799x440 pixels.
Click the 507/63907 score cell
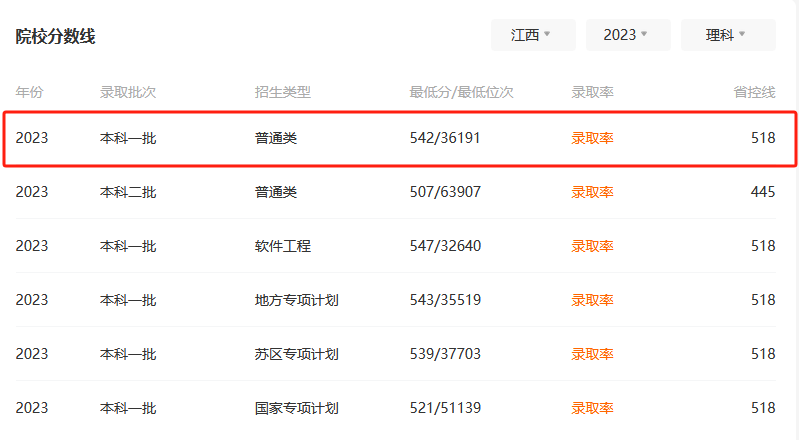tap(445, 192)
